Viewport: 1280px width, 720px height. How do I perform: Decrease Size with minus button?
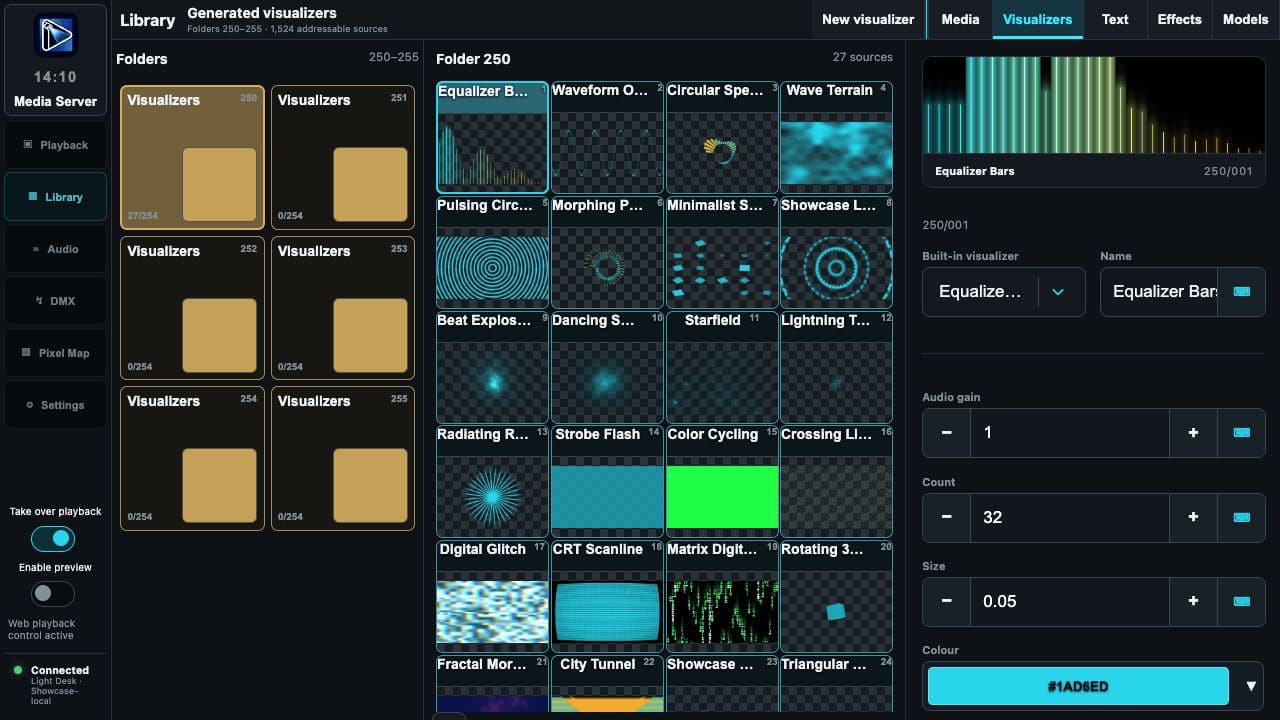(946, 601)
